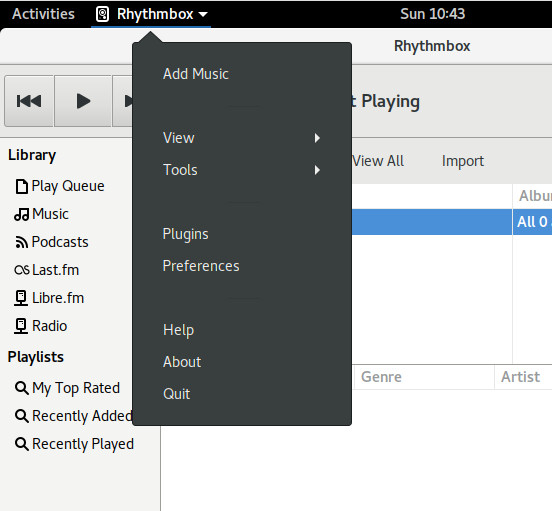This screenshot has width=552, height=511.
Task: Click the Libre.fm network icon
Action: pos(21,298)
